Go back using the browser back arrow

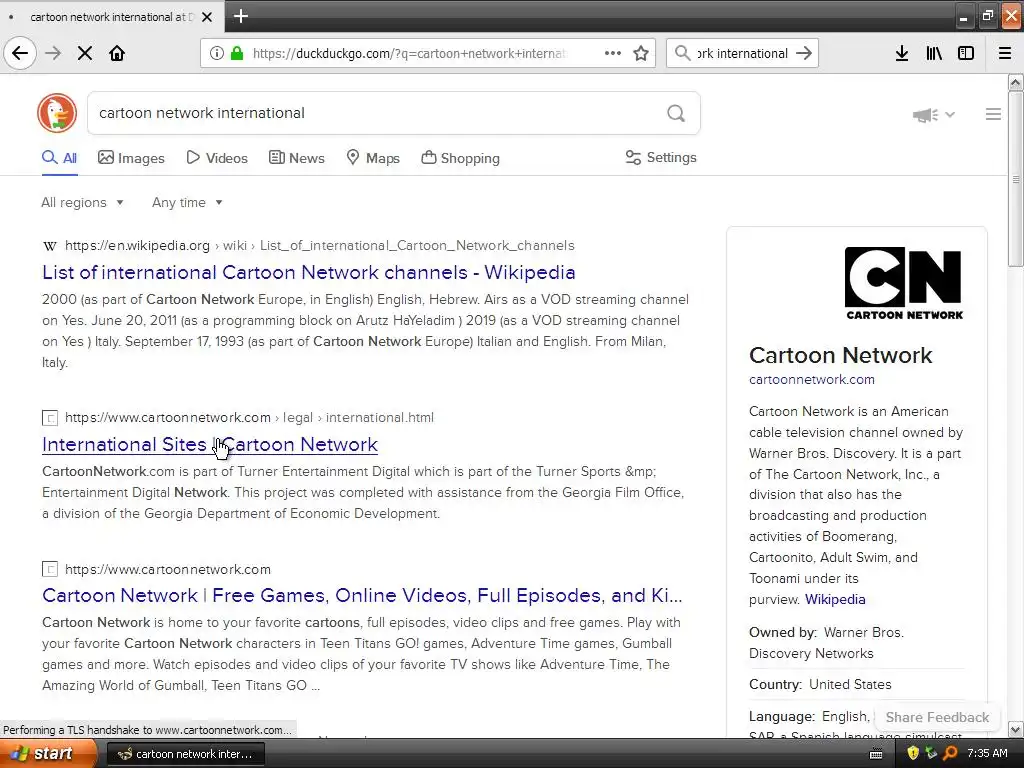[20, 53]
